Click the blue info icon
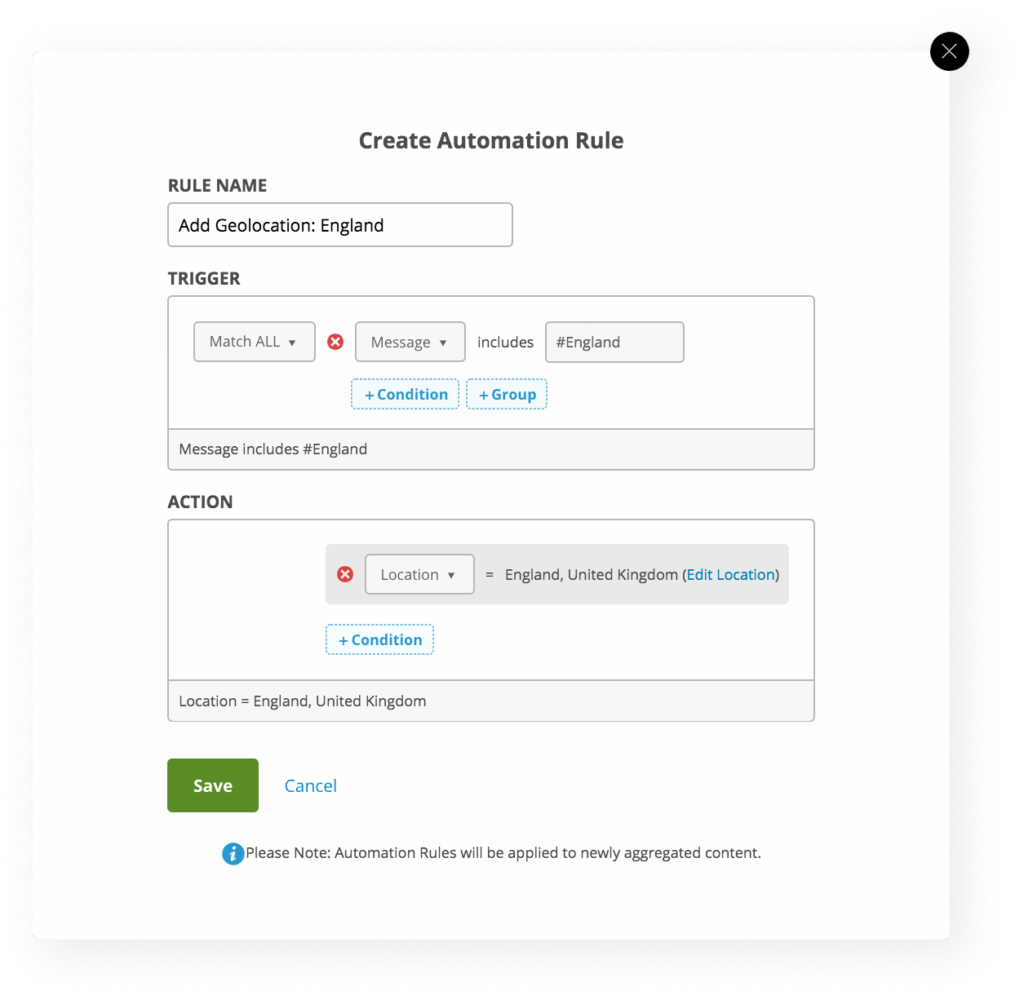 tap(232, 853)
